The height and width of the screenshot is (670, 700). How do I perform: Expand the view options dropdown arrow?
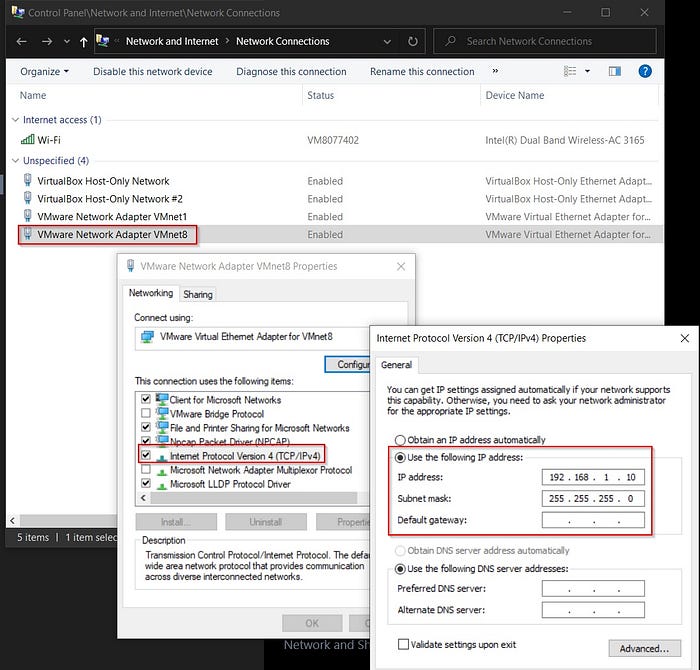587,72
